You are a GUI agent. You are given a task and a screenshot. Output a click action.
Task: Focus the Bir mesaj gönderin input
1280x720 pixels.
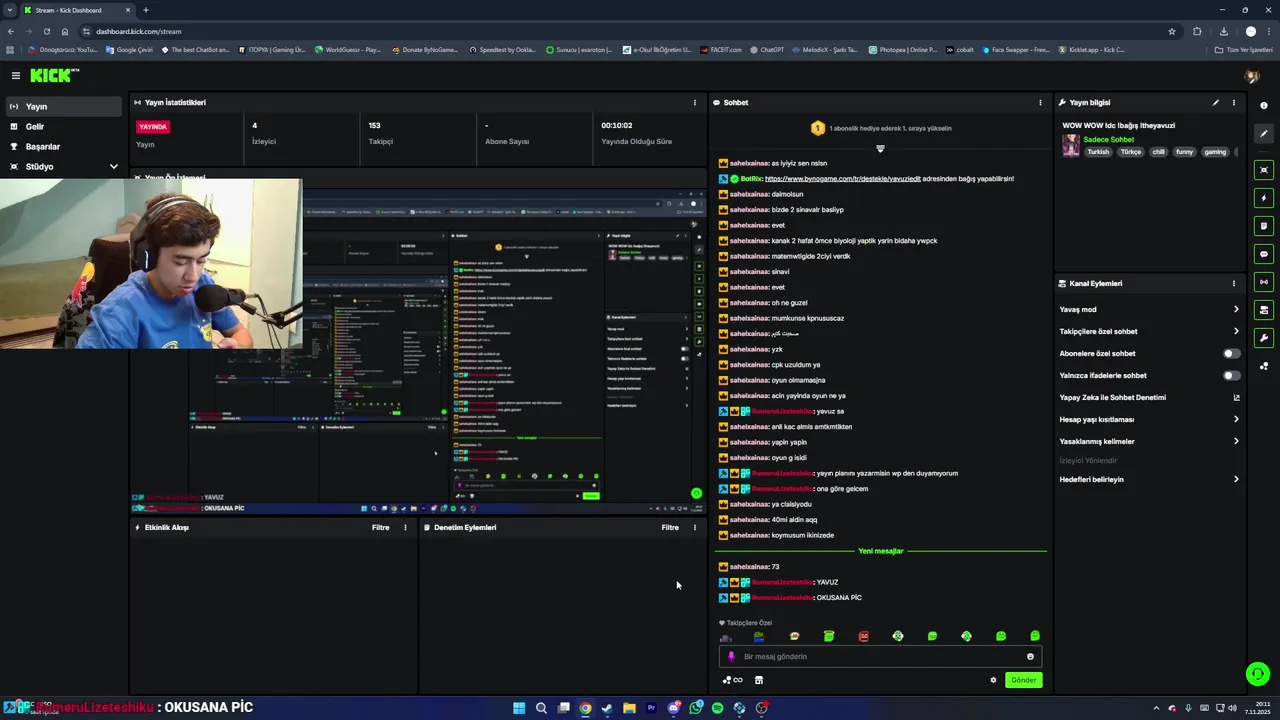coord(880,656)
